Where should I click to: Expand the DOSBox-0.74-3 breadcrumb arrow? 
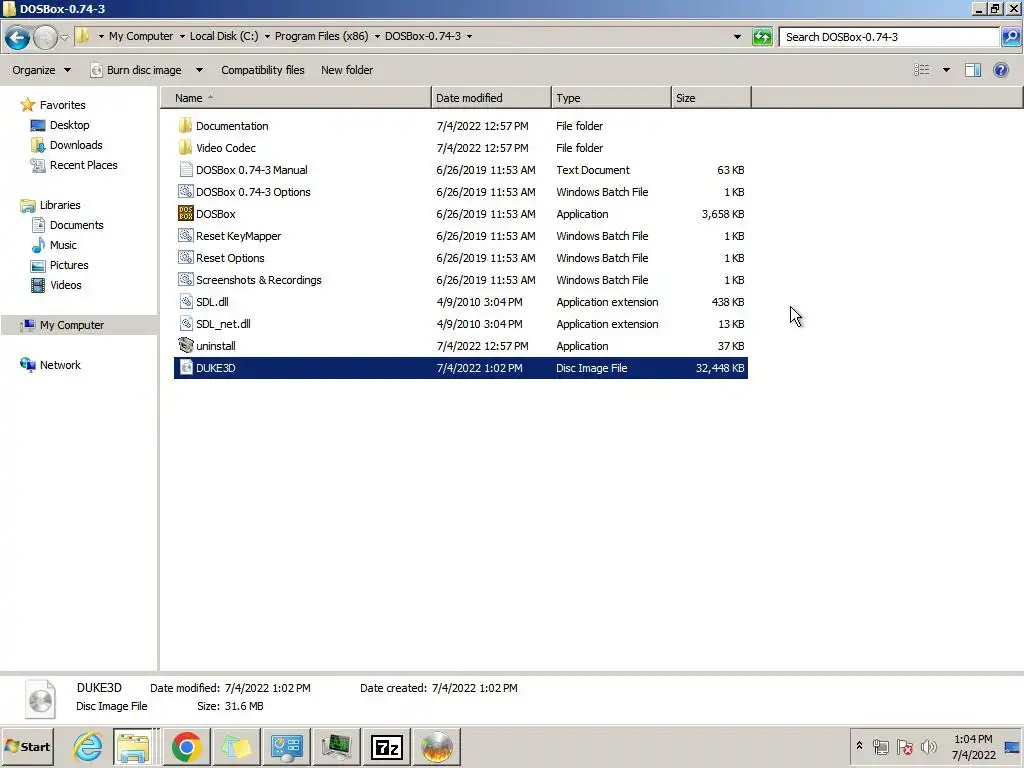[x=470, y=37]
